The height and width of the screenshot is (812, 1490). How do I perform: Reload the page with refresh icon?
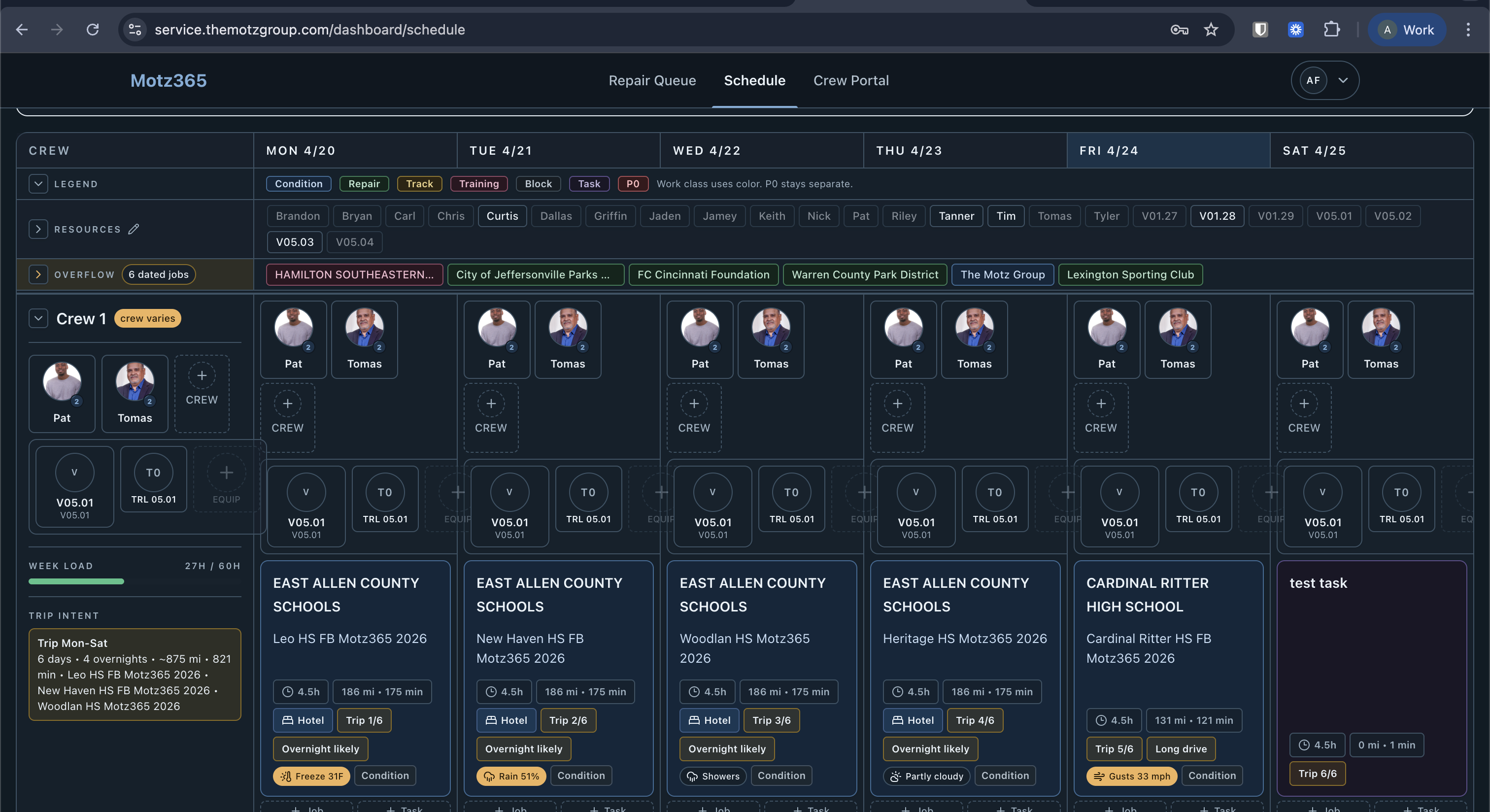(x=93, y=30)
